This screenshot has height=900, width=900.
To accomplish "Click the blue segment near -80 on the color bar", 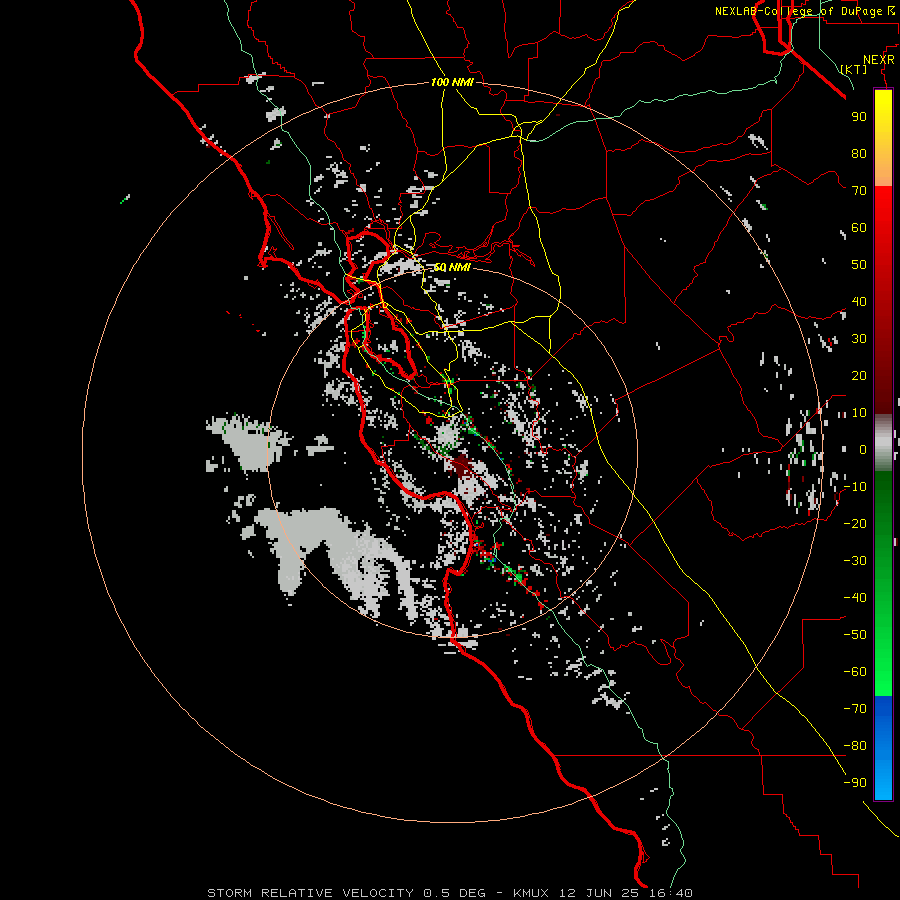I will (883, 746).
